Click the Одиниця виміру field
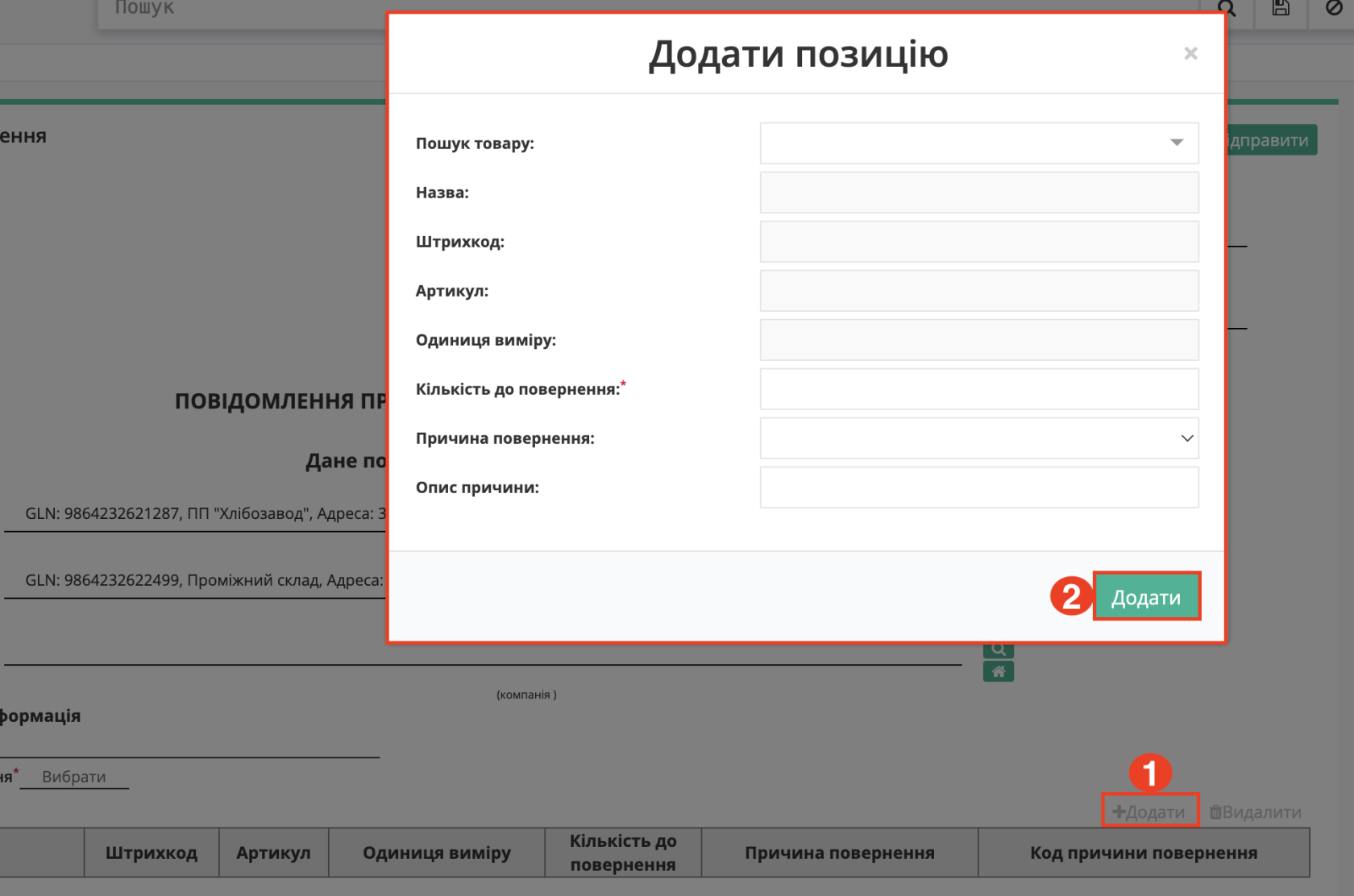The image size is (1354, 896). [978, 340]
